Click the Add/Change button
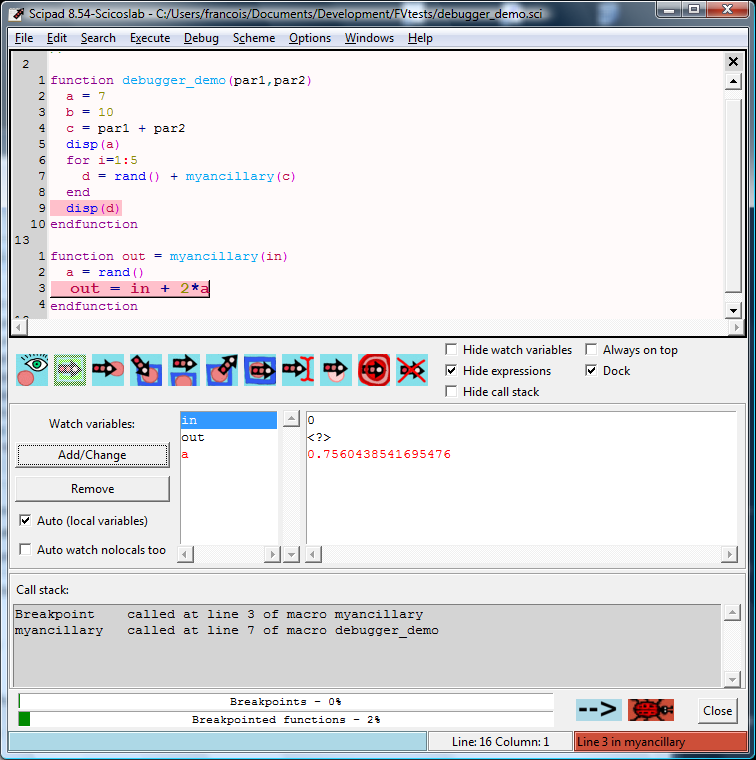Viewport: 756px width, 760px height. tap(92, 455)
